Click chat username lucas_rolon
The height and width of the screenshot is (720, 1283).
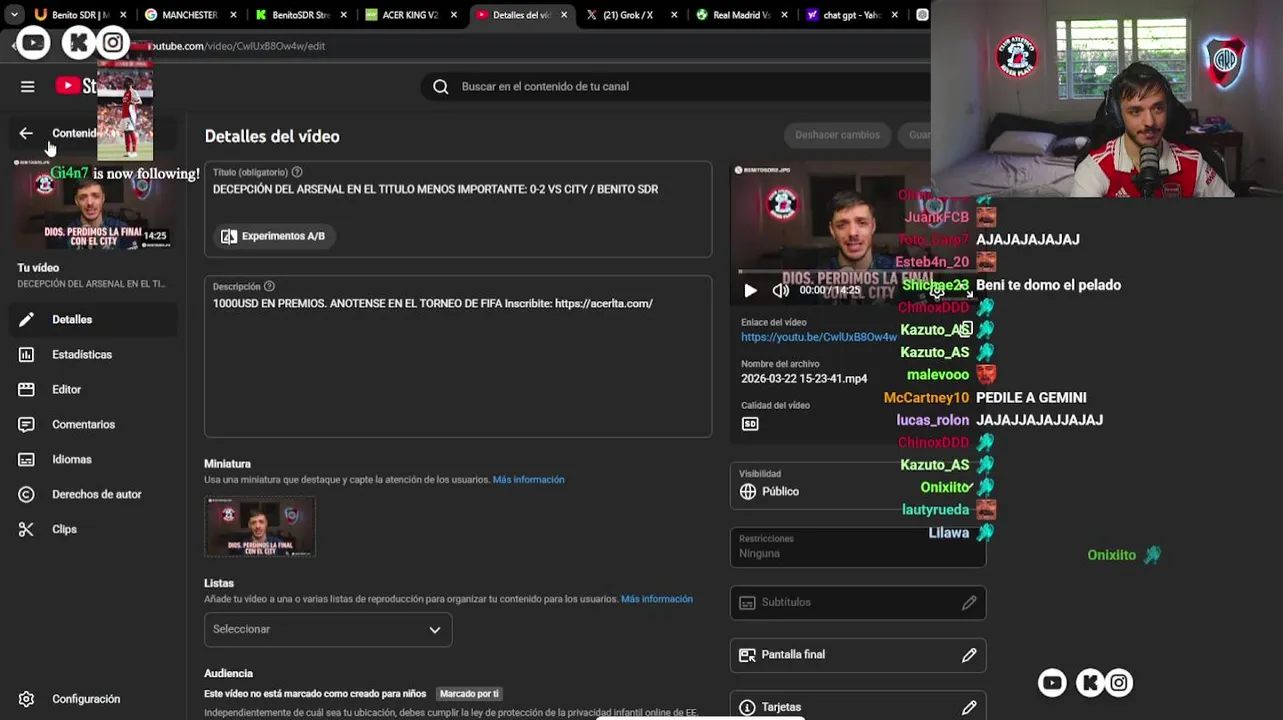tap(933, 420)
